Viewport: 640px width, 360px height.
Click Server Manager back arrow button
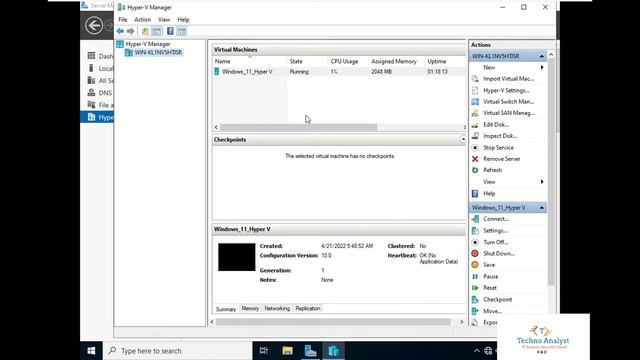coord(94,25)
